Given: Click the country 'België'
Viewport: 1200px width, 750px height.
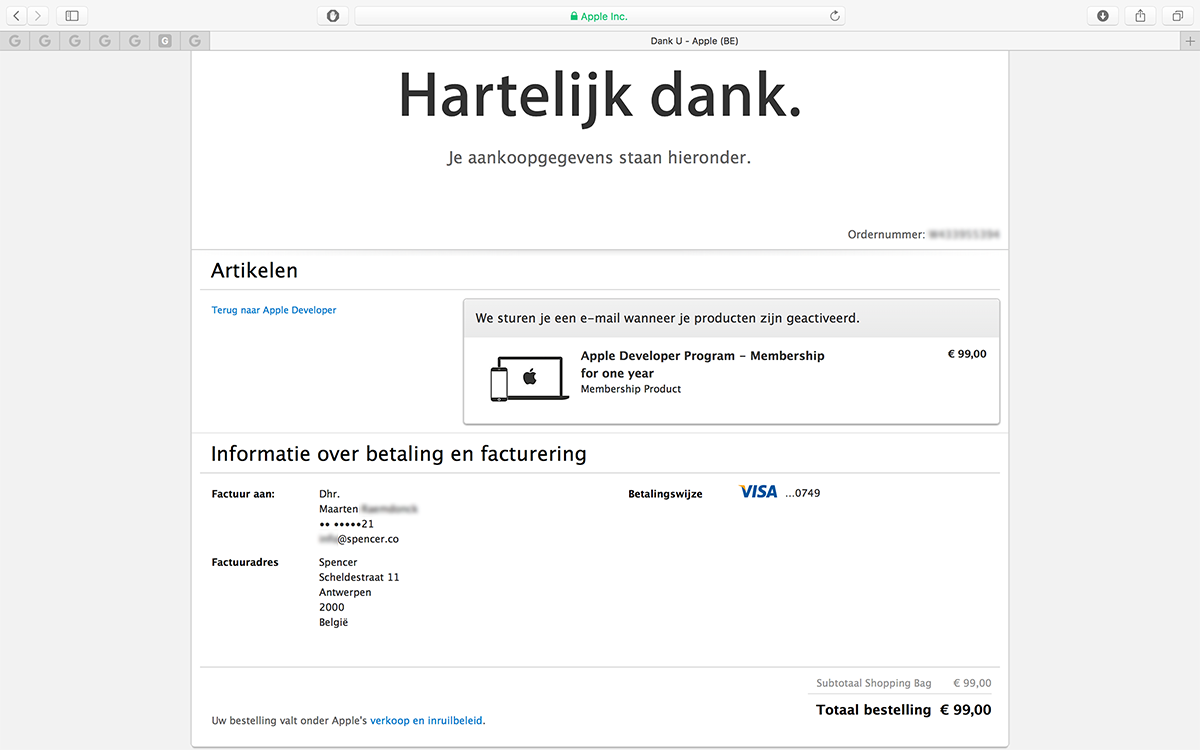Looking at the screenshot, I should 334,622.
